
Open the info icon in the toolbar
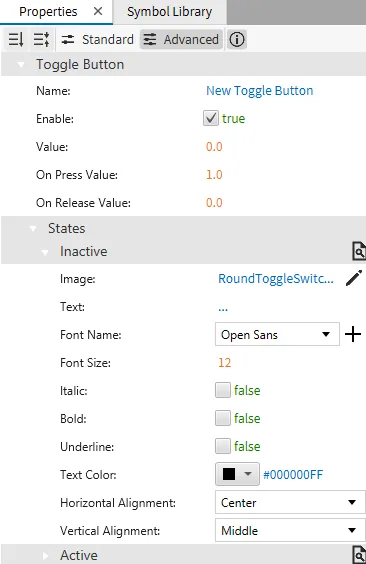237,39
